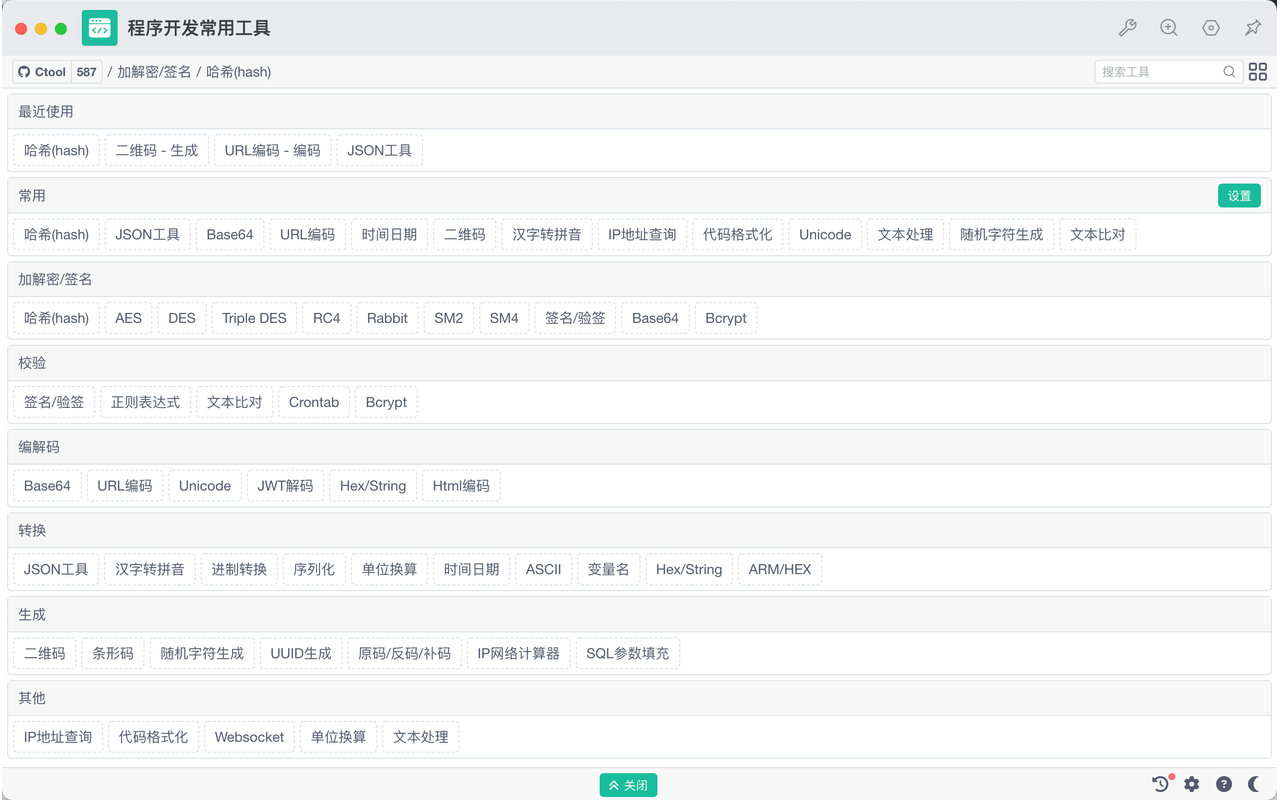Toggle the 文本比对 tool in 常用 section
This screenshot has width=1280, height=800.
1097,234
